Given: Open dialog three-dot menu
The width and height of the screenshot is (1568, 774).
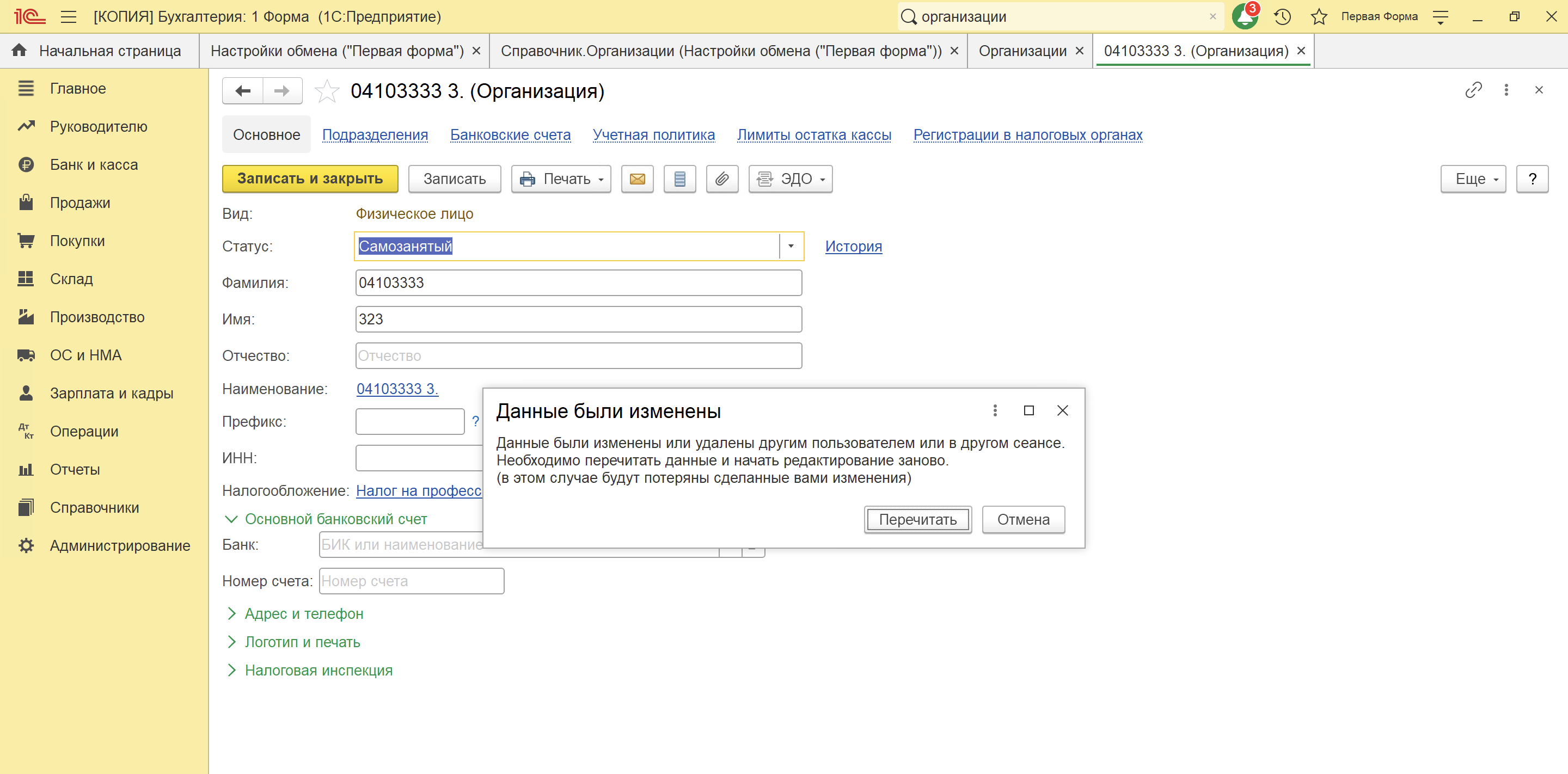Looking at the screenshot, I should click(995, 411).
